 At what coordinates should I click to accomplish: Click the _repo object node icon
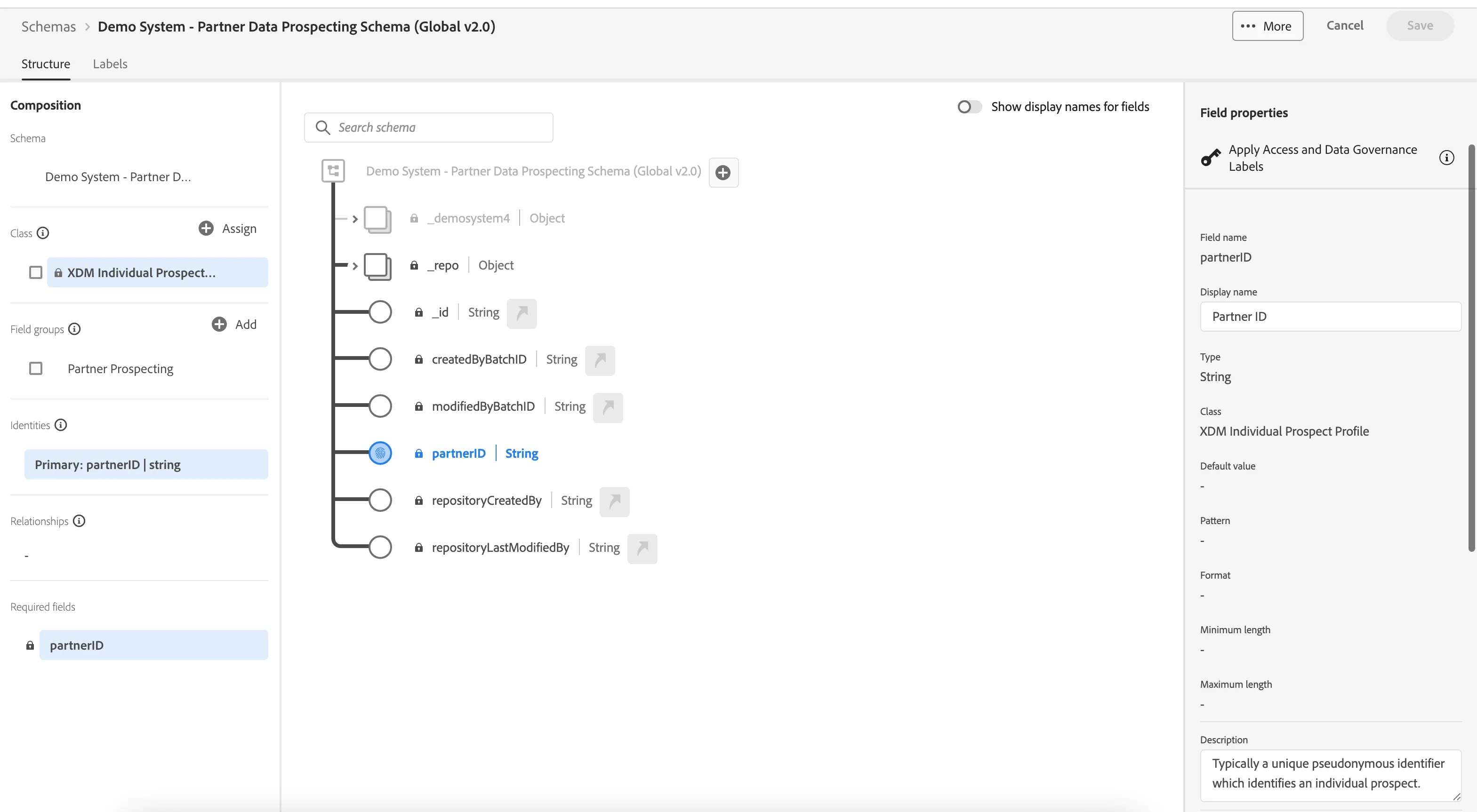(x=378, y=266)
